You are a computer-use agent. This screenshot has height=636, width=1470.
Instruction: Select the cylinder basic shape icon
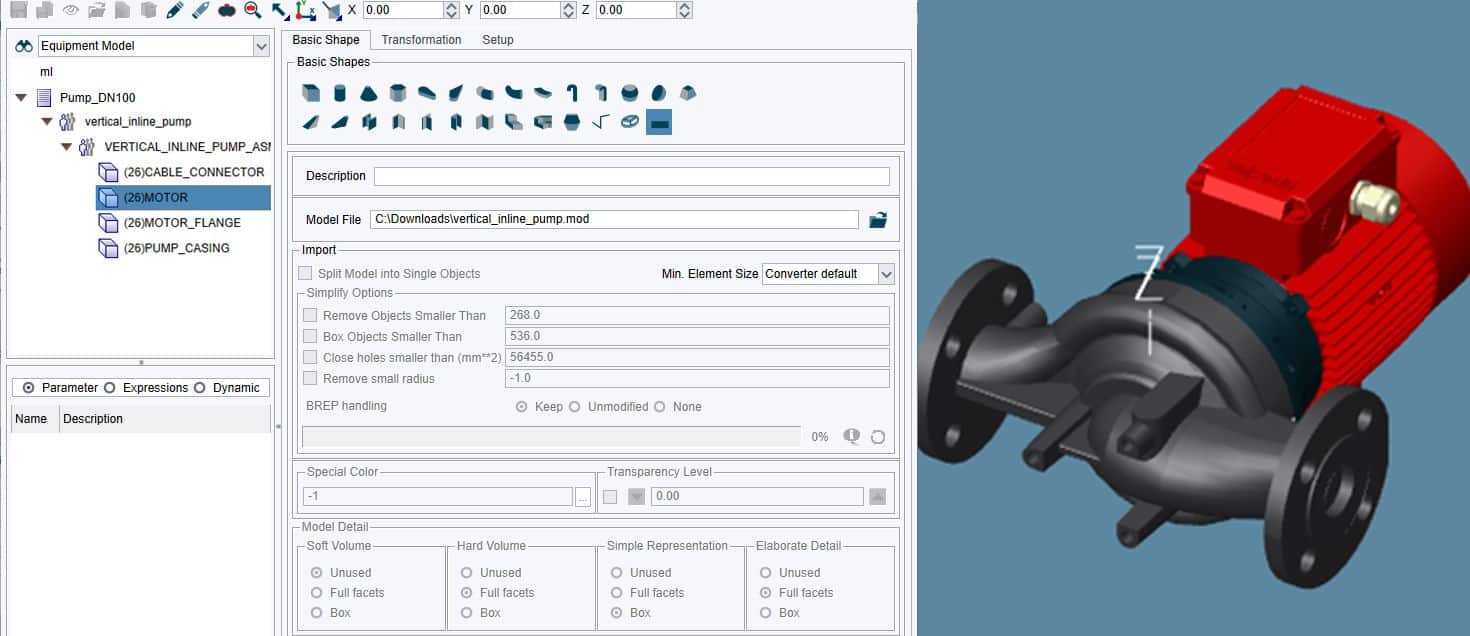click(x=340, y=93)
